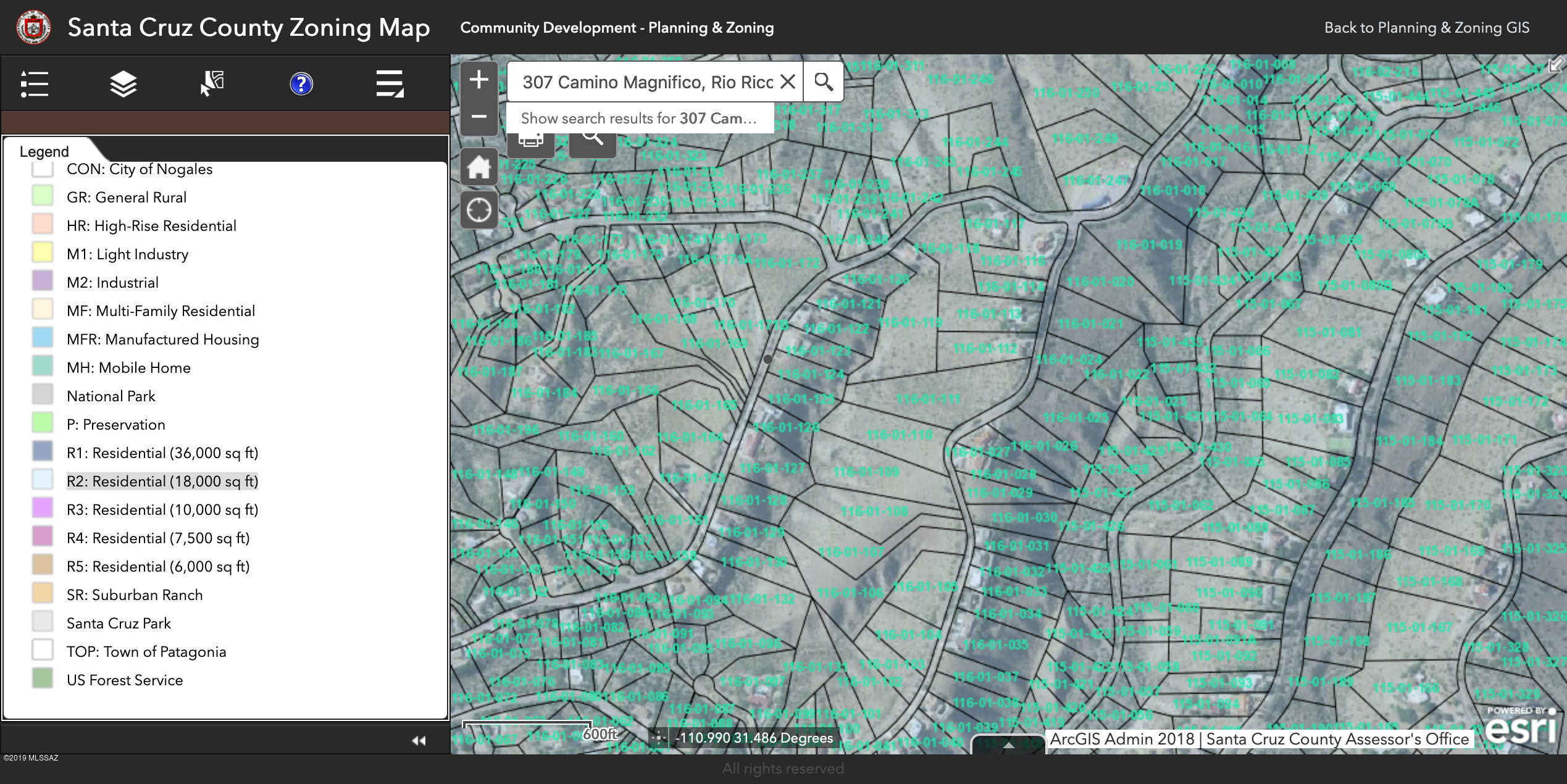Click the 'CON: City of Nogales' legend entry
Screen dimensions: 1567x784
[140, 169]
